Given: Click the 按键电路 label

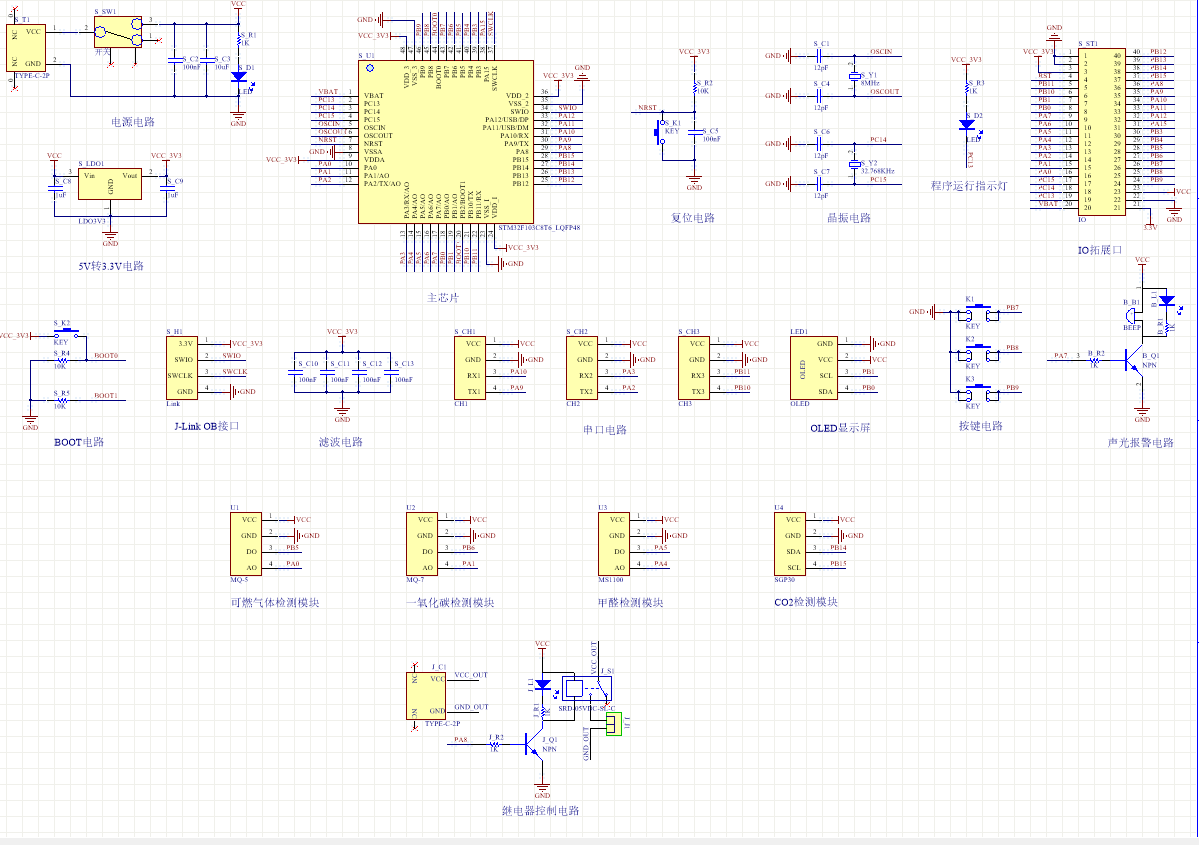Looking at the screenshot, I should 980,426.
